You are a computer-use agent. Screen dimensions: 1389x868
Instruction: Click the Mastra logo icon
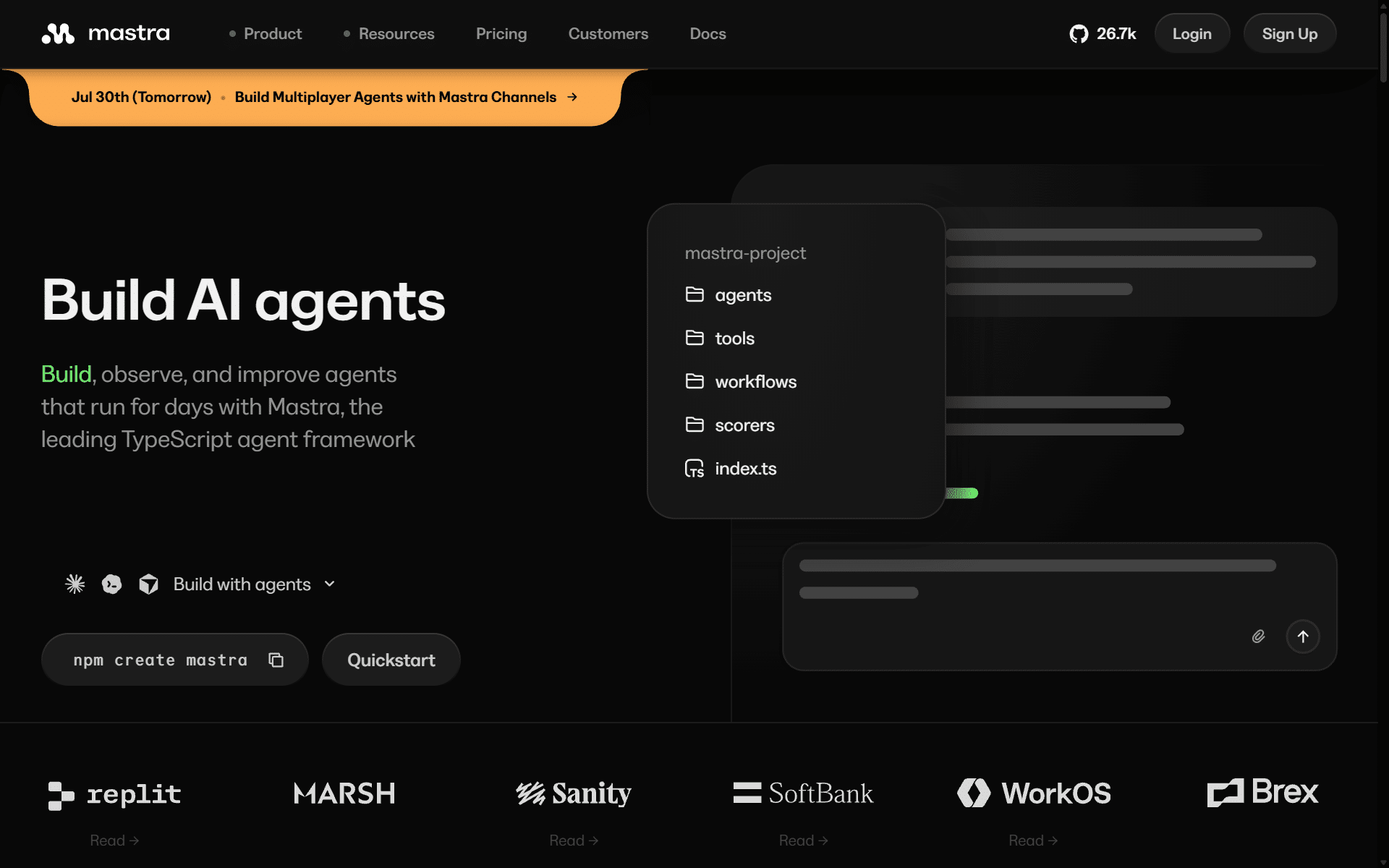pos(58,33)
